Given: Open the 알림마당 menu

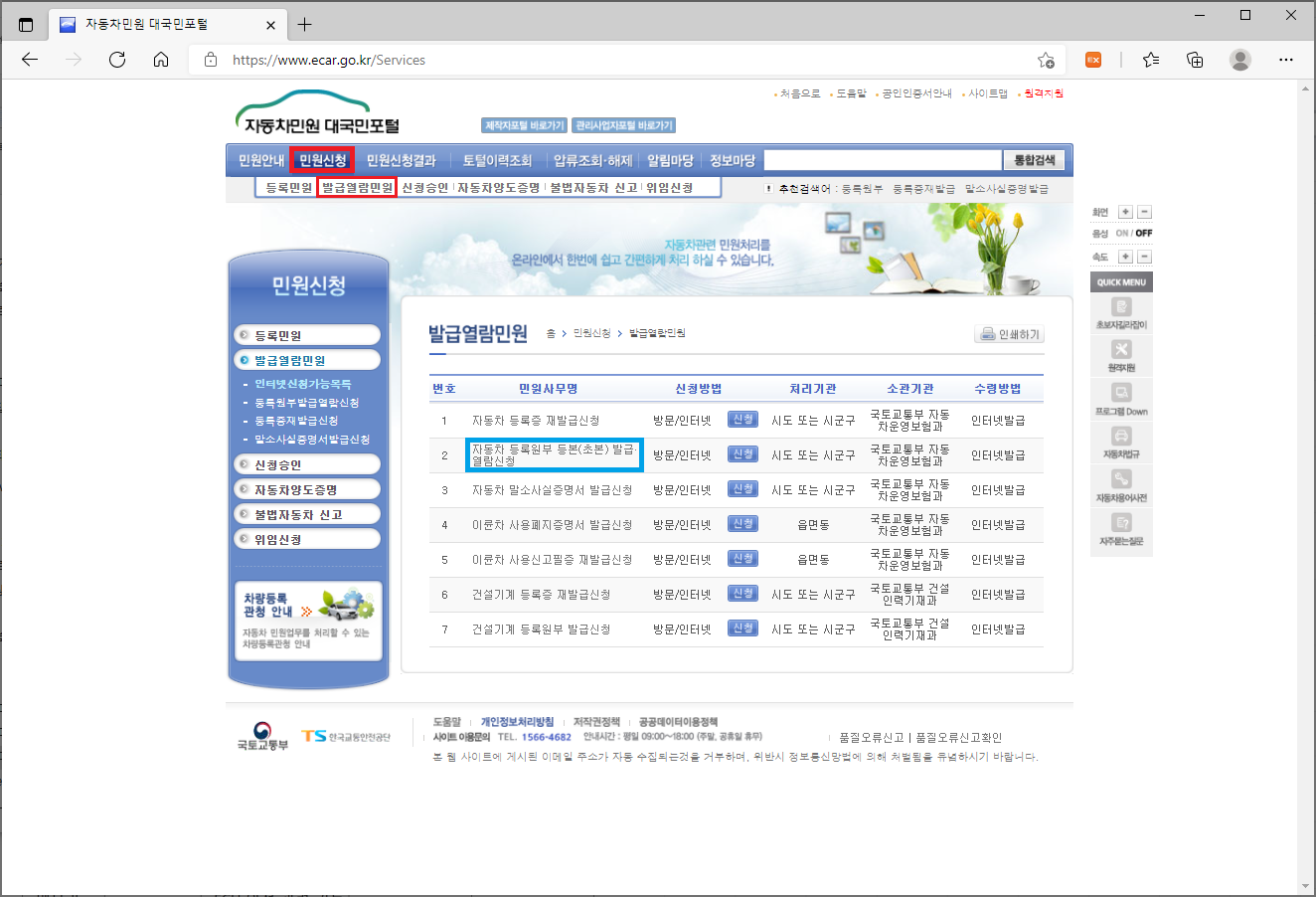Looking at the screenshot, I should [670, 160].
